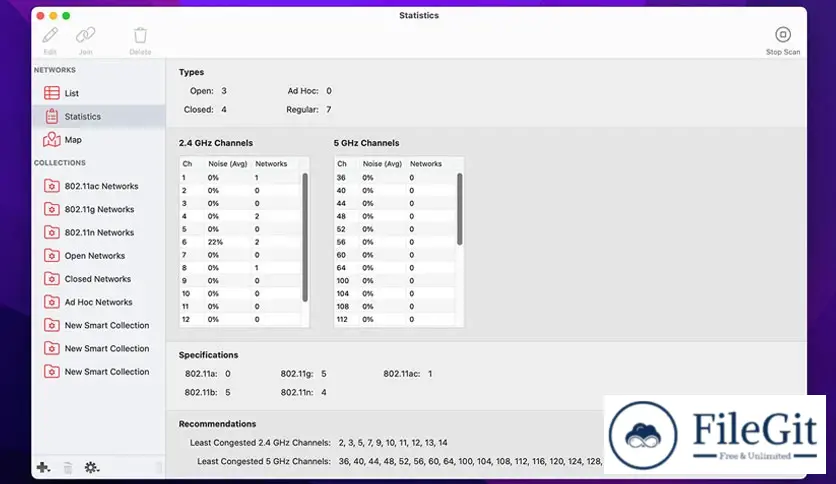
Task: Open the Closed Networks collection
Action: coord(99,279)
